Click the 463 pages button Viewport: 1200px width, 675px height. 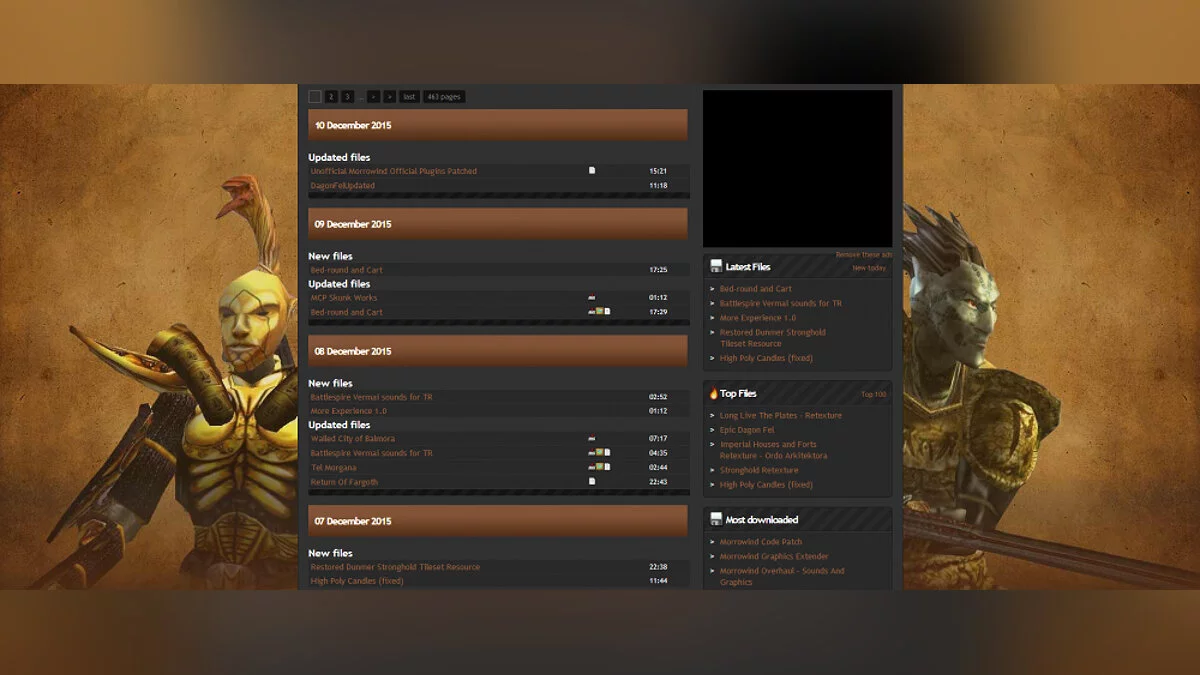pyautogui.click(x=444, y=97)
